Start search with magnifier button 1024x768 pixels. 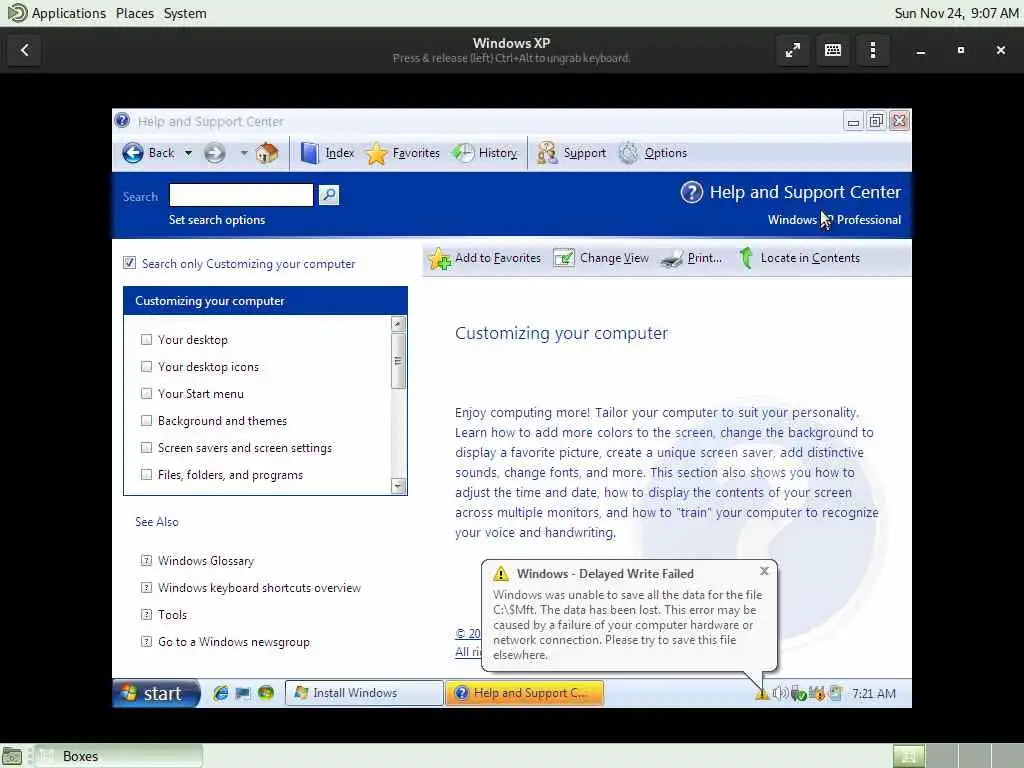(328, 195)
